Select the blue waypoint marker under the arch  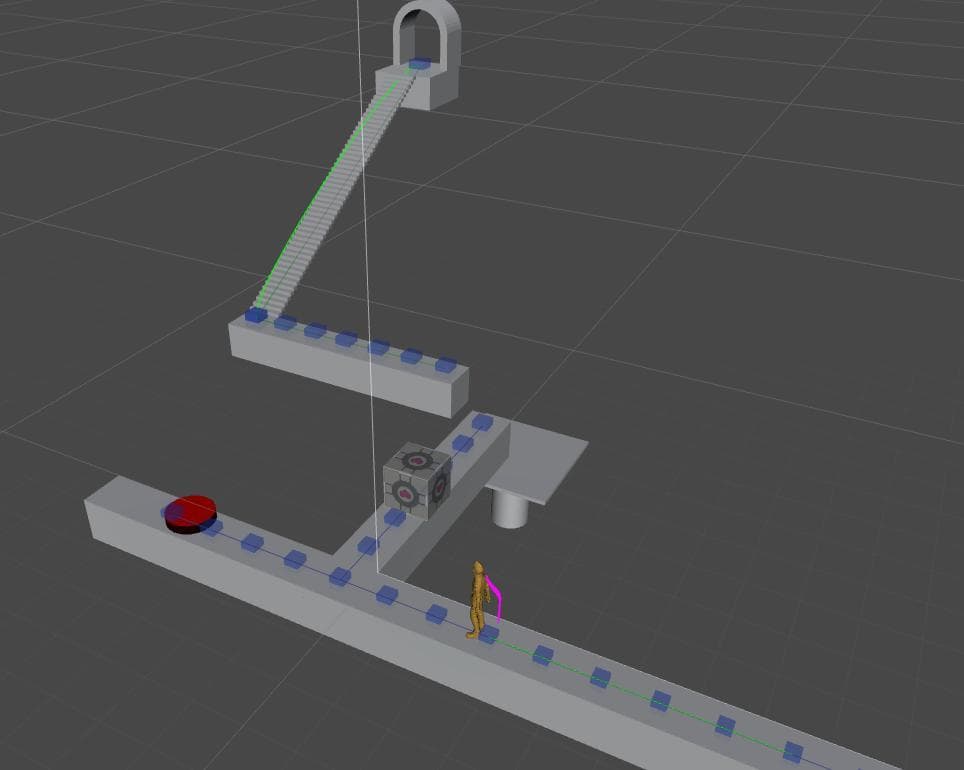pos(420,63)
